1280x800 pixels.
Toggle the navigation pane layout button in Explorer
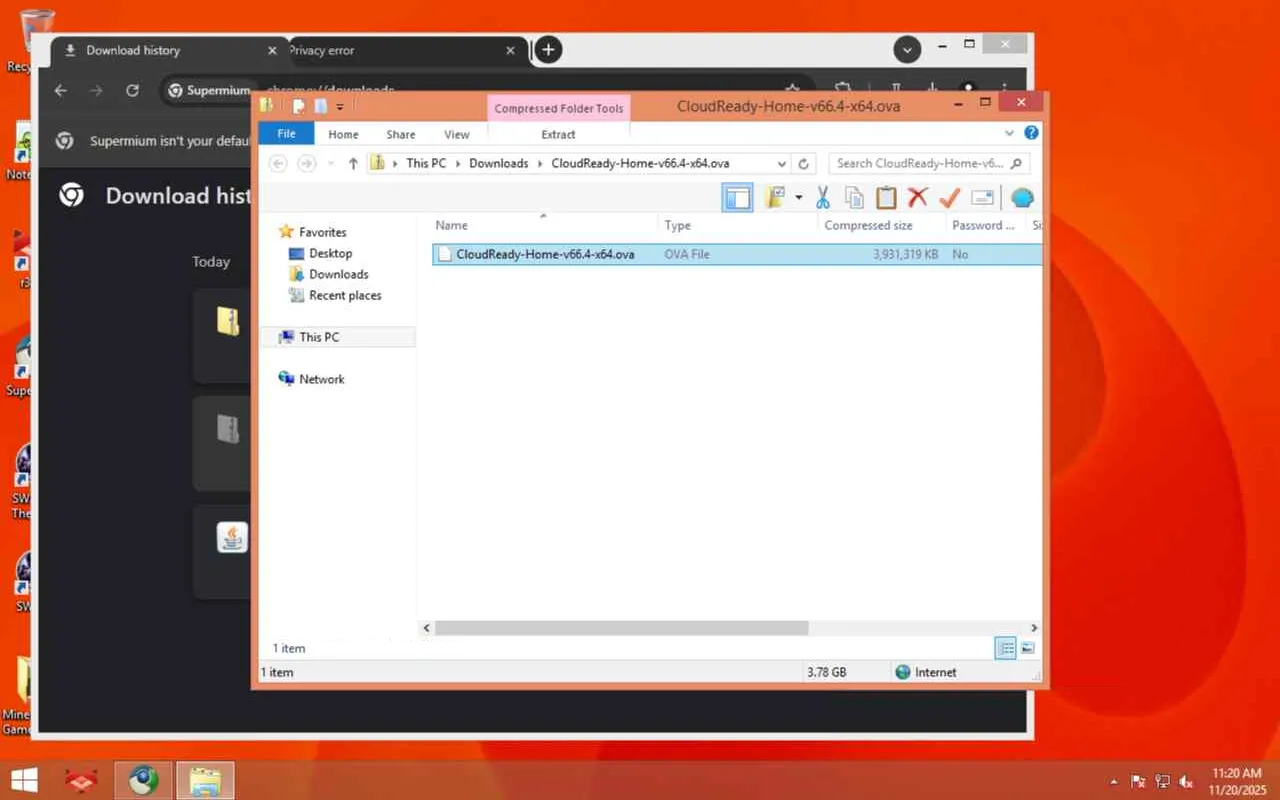click(x=737, y=198)
